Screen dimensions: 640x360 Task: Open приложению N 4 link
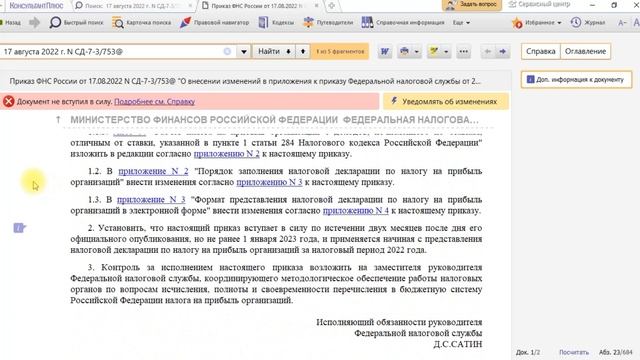[x=356, y=211]
